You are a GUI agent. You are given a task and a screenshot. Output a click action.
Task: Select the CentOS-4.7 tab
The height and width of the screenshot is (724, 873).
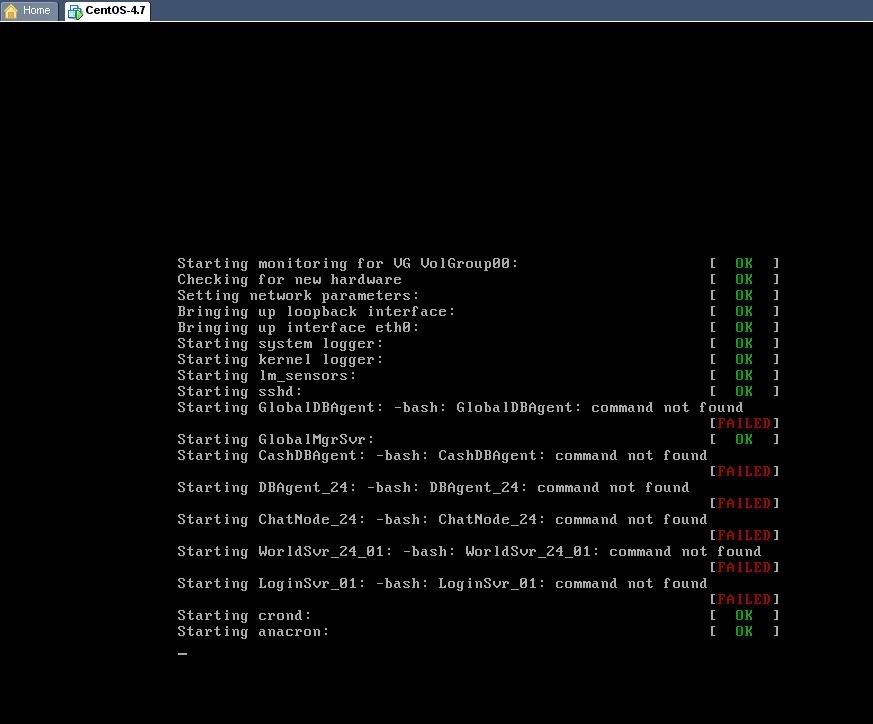105,11
